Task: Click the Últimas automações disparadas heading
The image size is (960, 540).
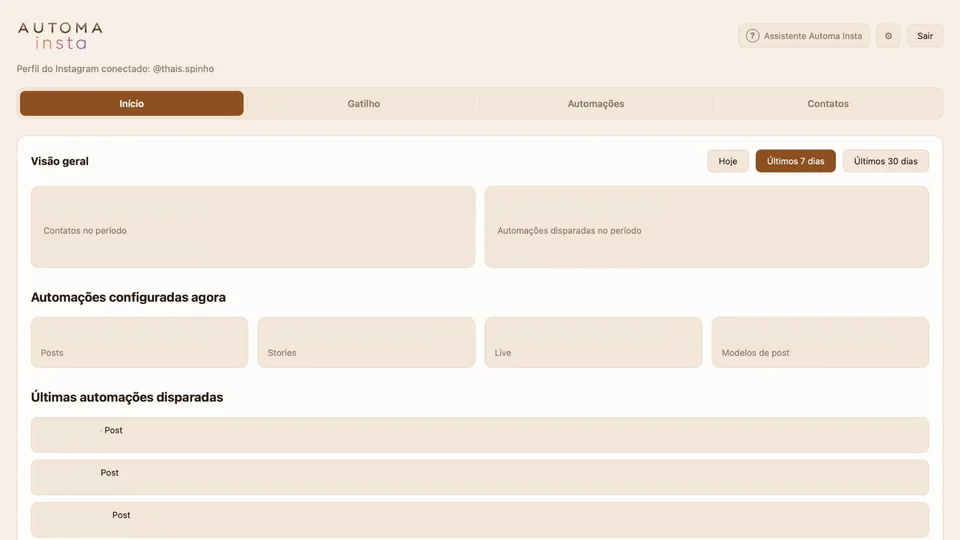Action: coord(127,397)
